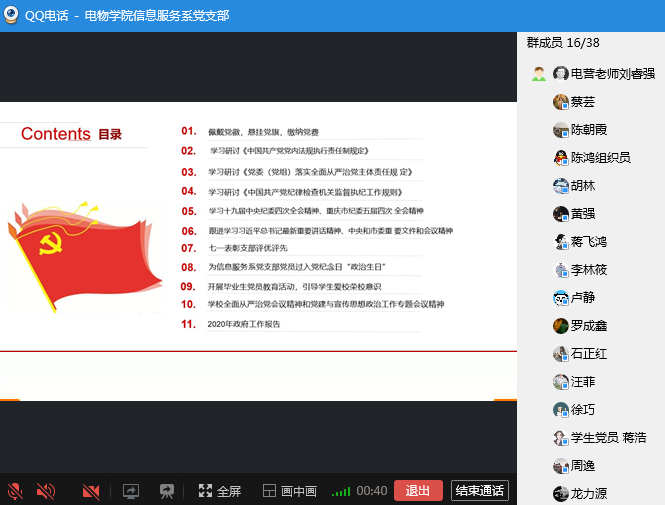Unmute the microphone icon
This screenshot has width=665, height=505.
pyautogui.click(x=15, y=491)
